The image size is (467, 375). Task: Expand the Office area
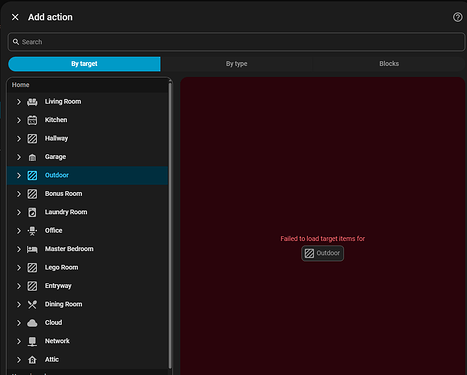(19, 231)
